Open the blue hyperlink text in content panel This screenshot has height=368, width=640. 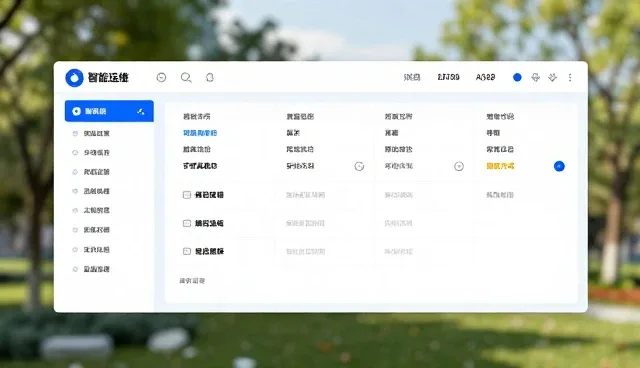click(200, 133)
